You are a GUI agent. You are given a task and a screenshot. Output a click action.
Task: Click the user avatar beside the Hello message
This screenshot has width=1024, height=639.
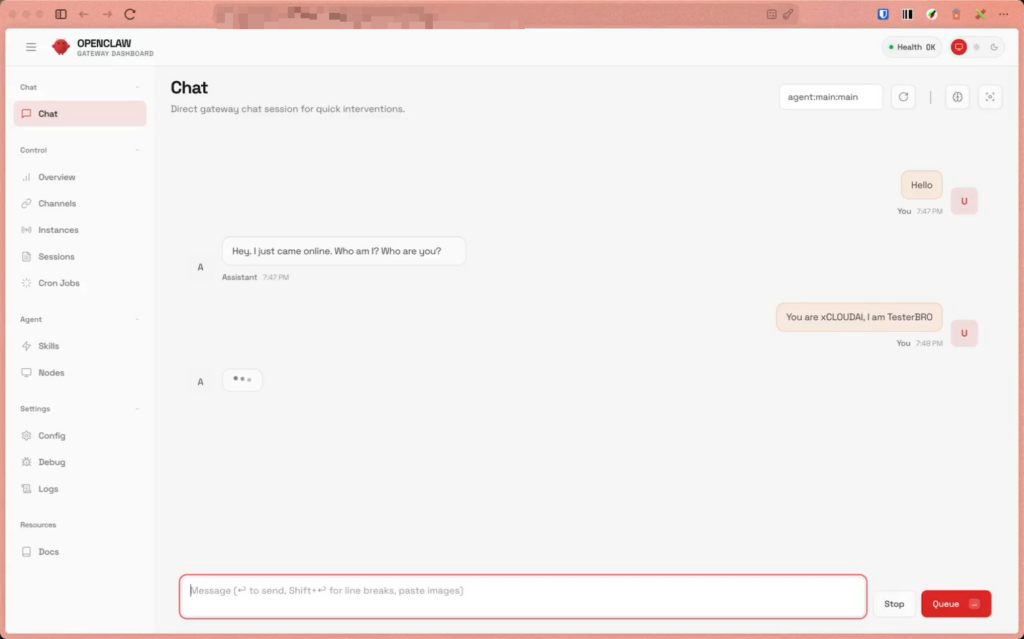coord(964,201)
